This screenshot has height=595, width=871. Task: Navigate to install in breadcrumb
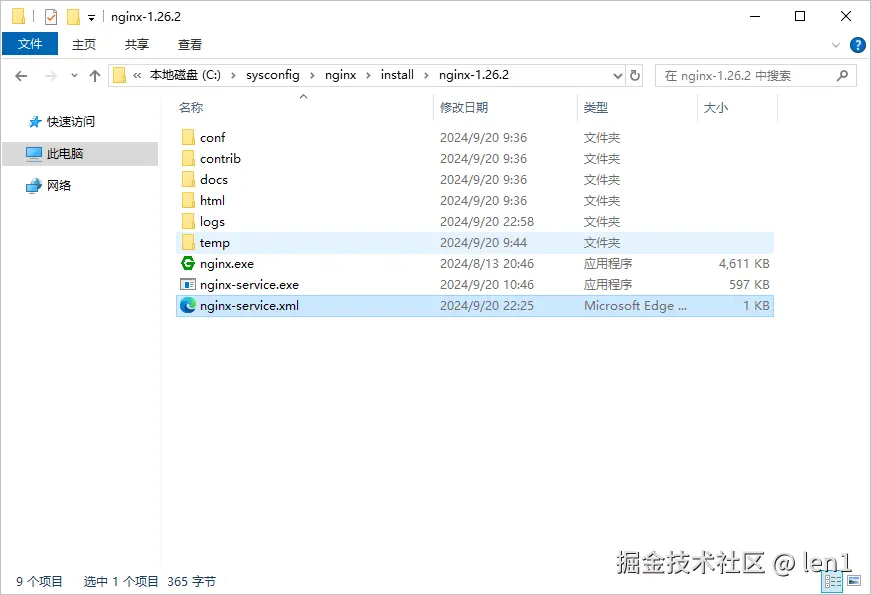397,75
